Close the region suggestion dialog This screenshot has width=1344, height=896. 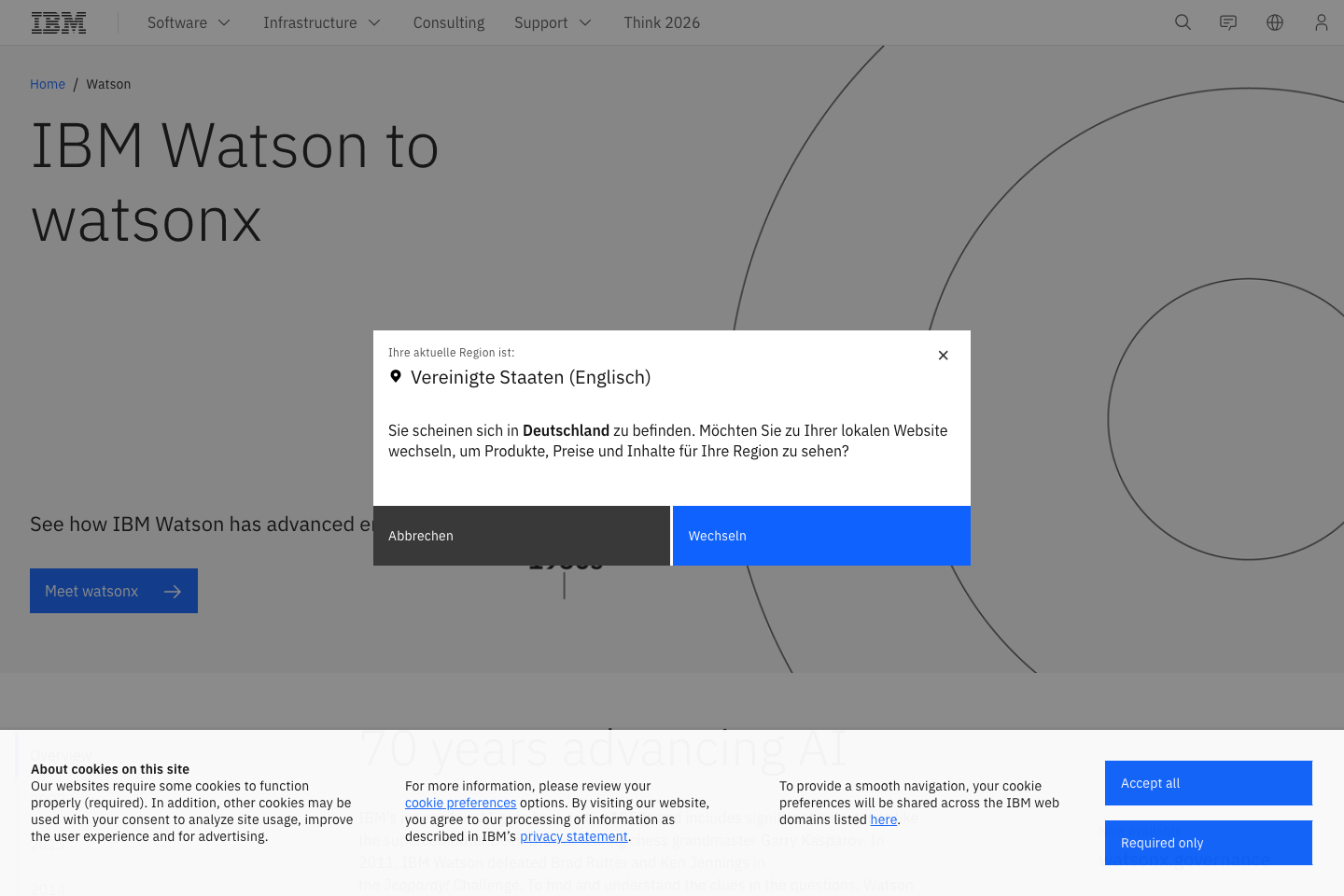943,355
